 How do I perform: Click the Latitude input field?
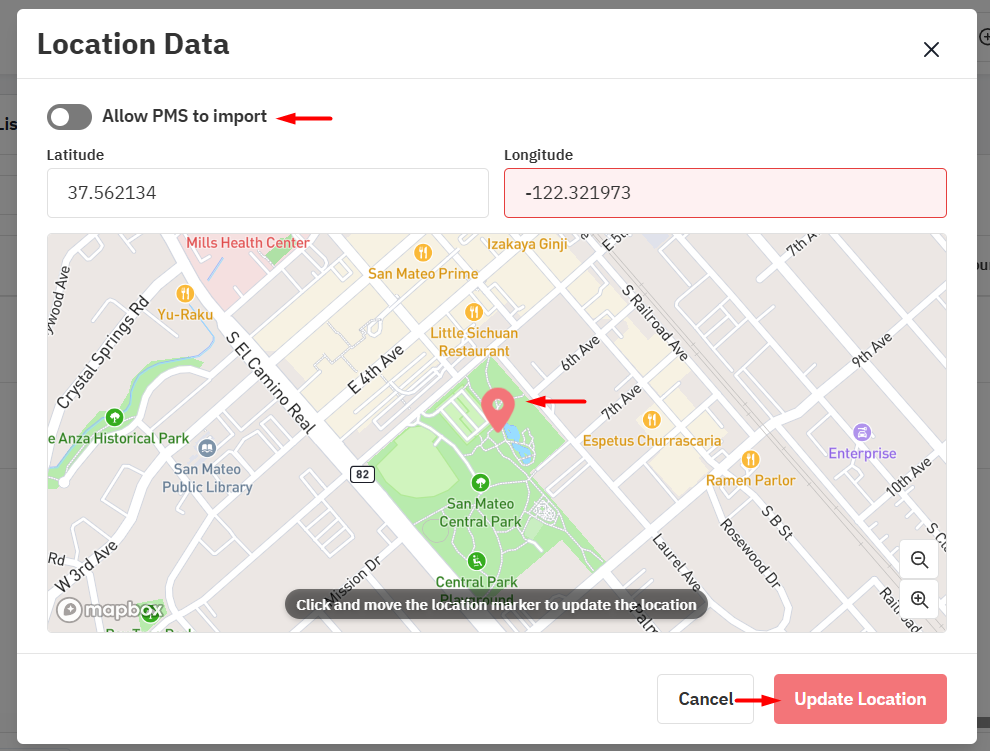click(x=268, y=193)
